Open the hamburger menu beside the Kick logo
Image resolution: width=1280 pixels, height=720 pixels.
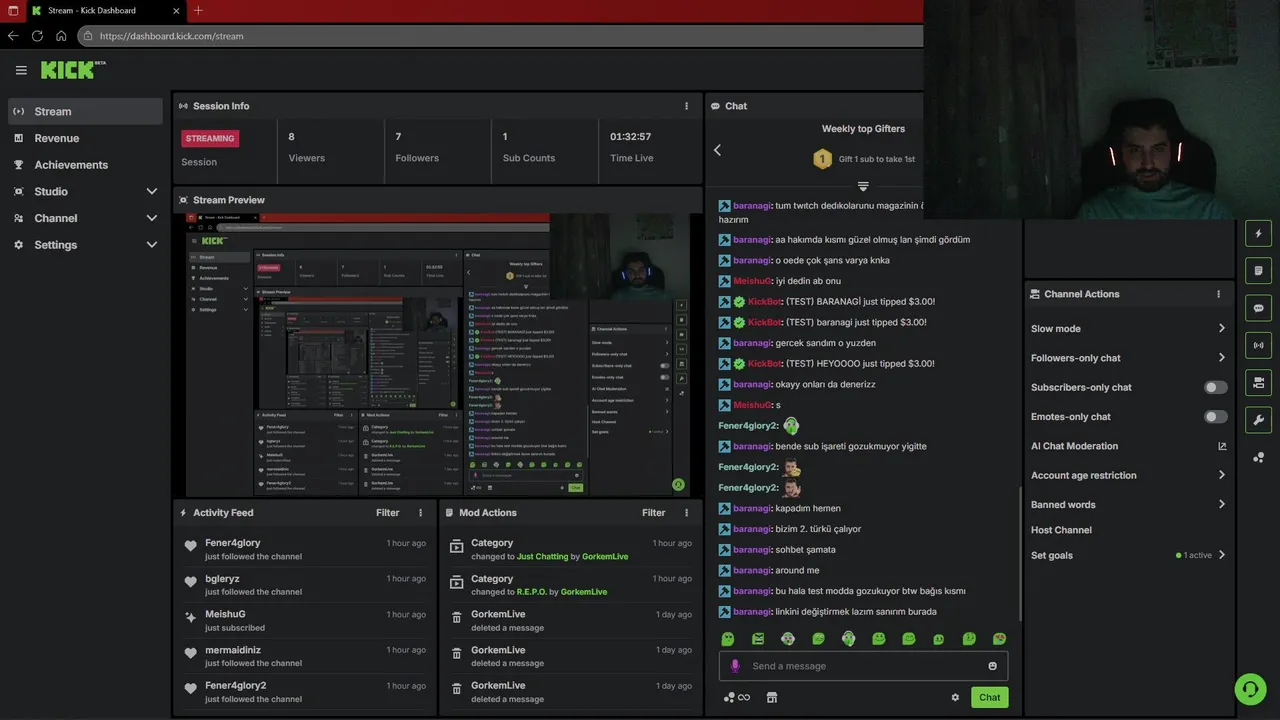(x=21, y=70)
